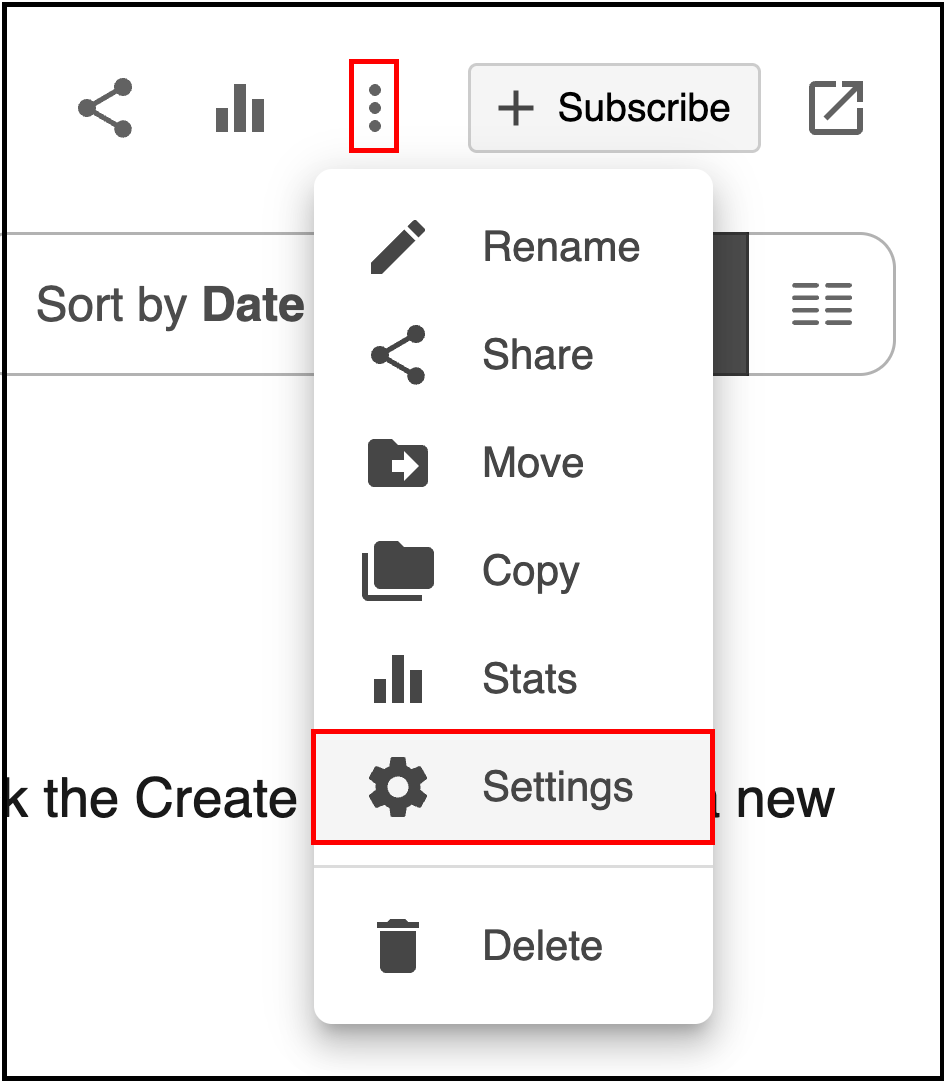The height and width of the screenshot is (1082, 944).
Task: Click the gear icon beside Settings
Action: coord(398,787)
